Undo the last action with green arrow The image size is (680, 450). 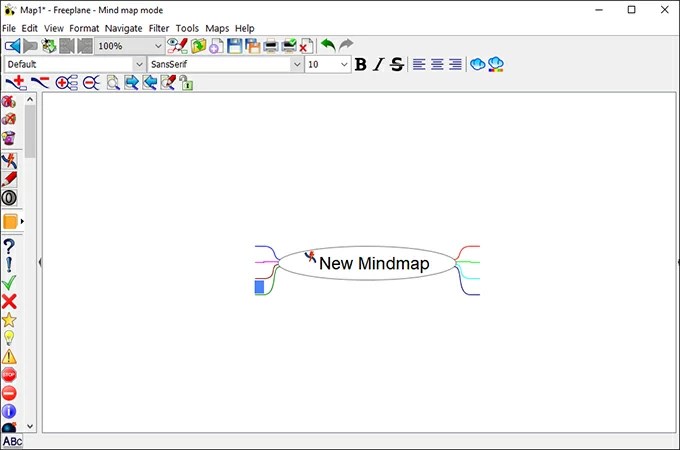coord(329,45)
